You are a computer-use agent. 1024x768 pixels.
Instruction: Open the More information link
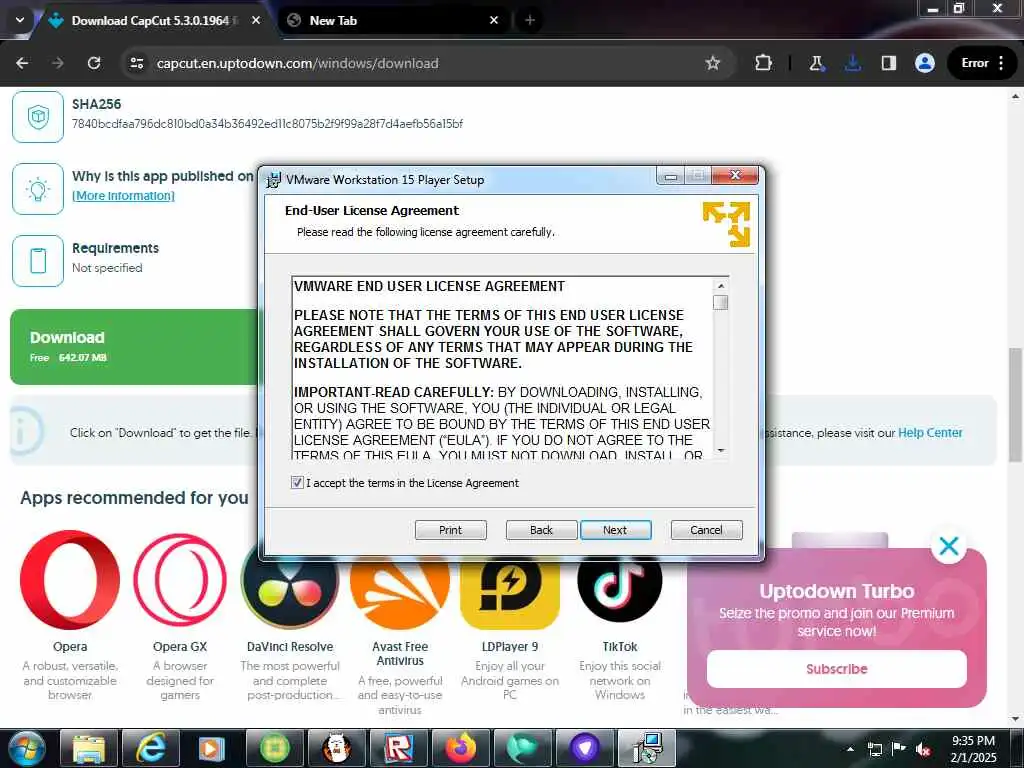point(123,195)
